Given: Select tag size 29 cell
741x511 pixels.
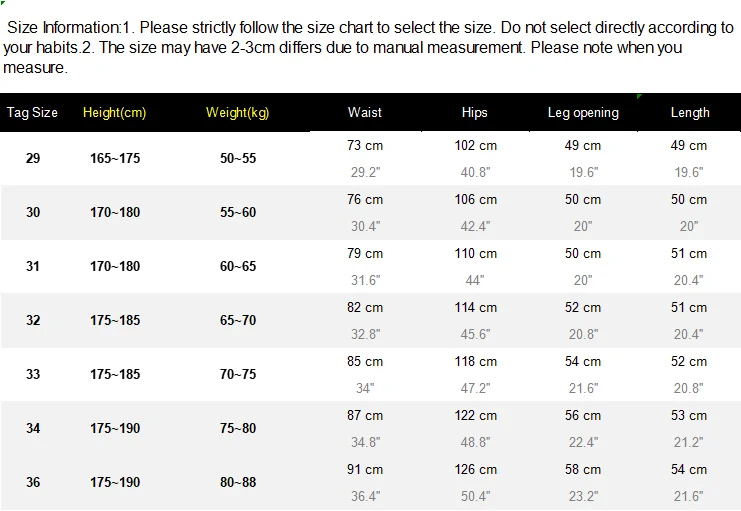Looking at the screenshot, I should click(x=33, y=158).
